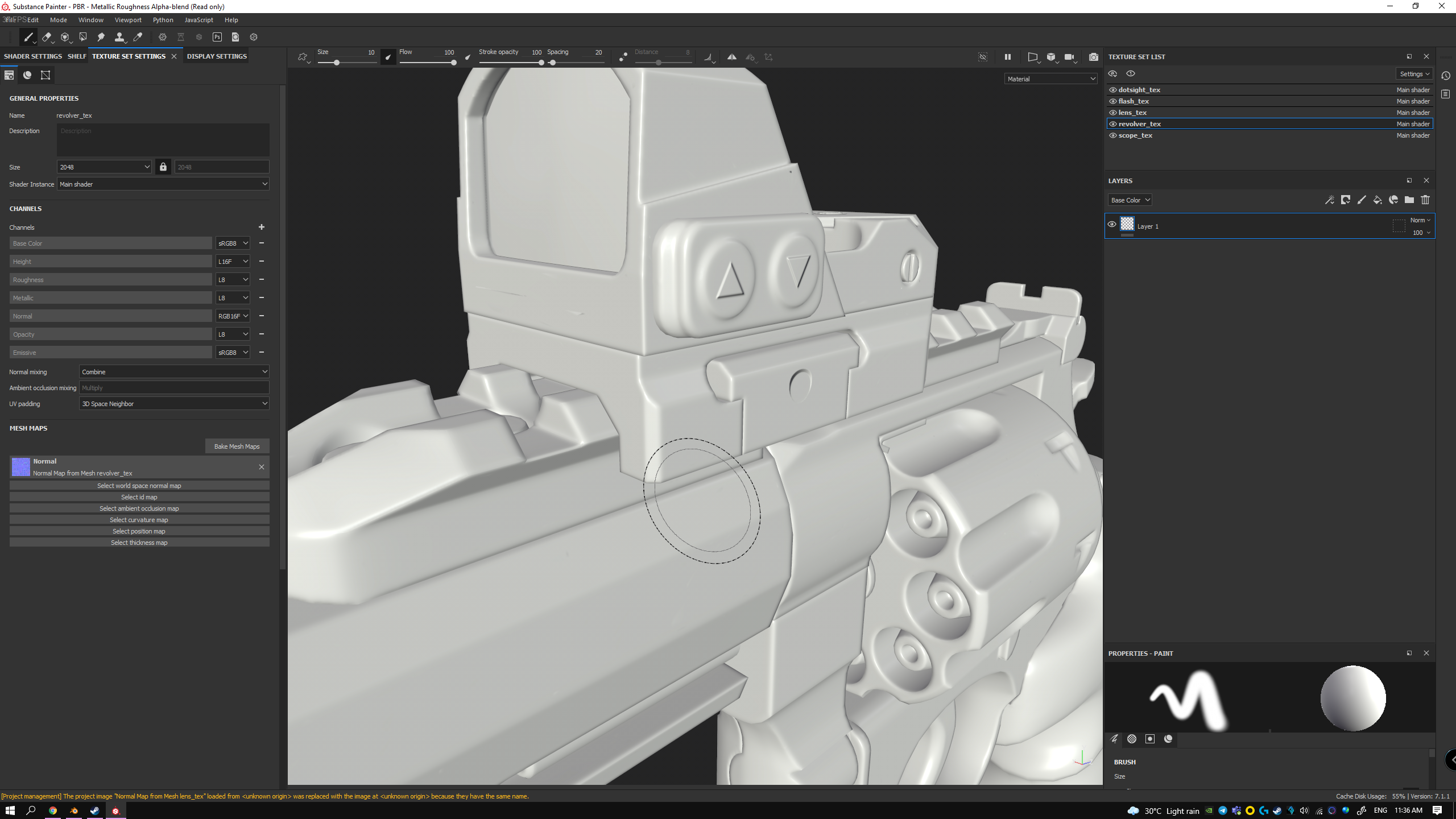Click the Description input field
The image size is (1456, 819).
click(163, 140)
